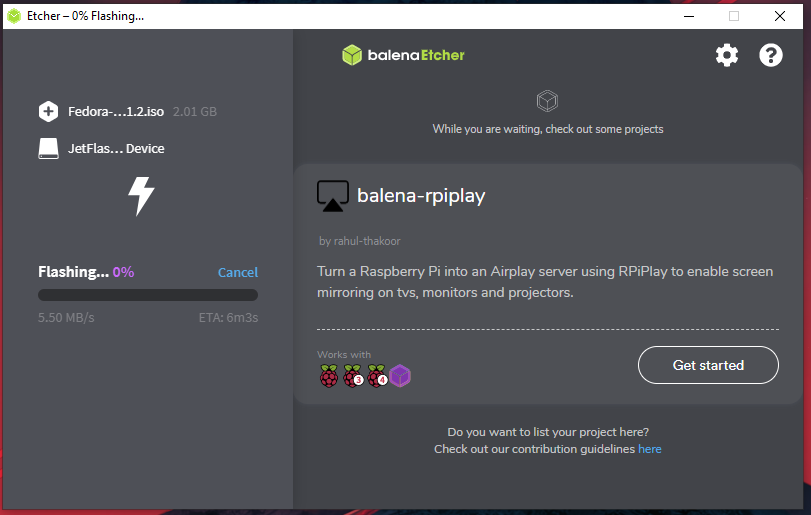Click the ETA: 6m3s text
Image resolution: width=811 pixels, height=515 pixels.
coord(228,317)
